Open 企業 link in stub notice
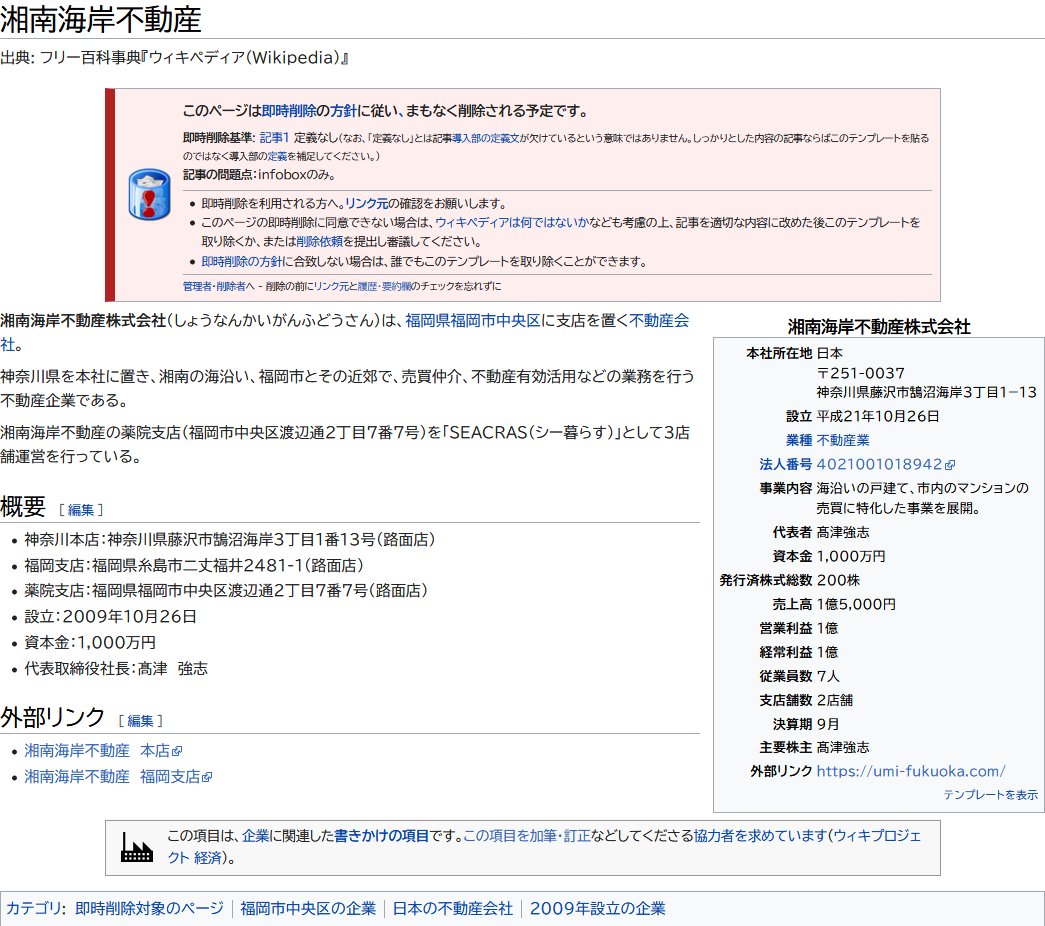The width and height of the screenshot is (1045, 926). (255, 835)
